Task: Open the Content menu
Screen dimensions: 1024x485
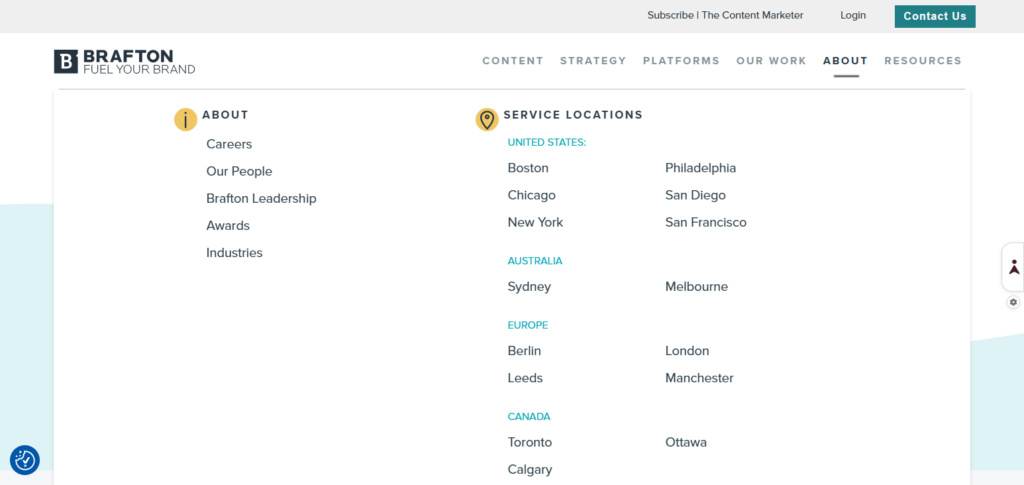Action: pos(513,61)
